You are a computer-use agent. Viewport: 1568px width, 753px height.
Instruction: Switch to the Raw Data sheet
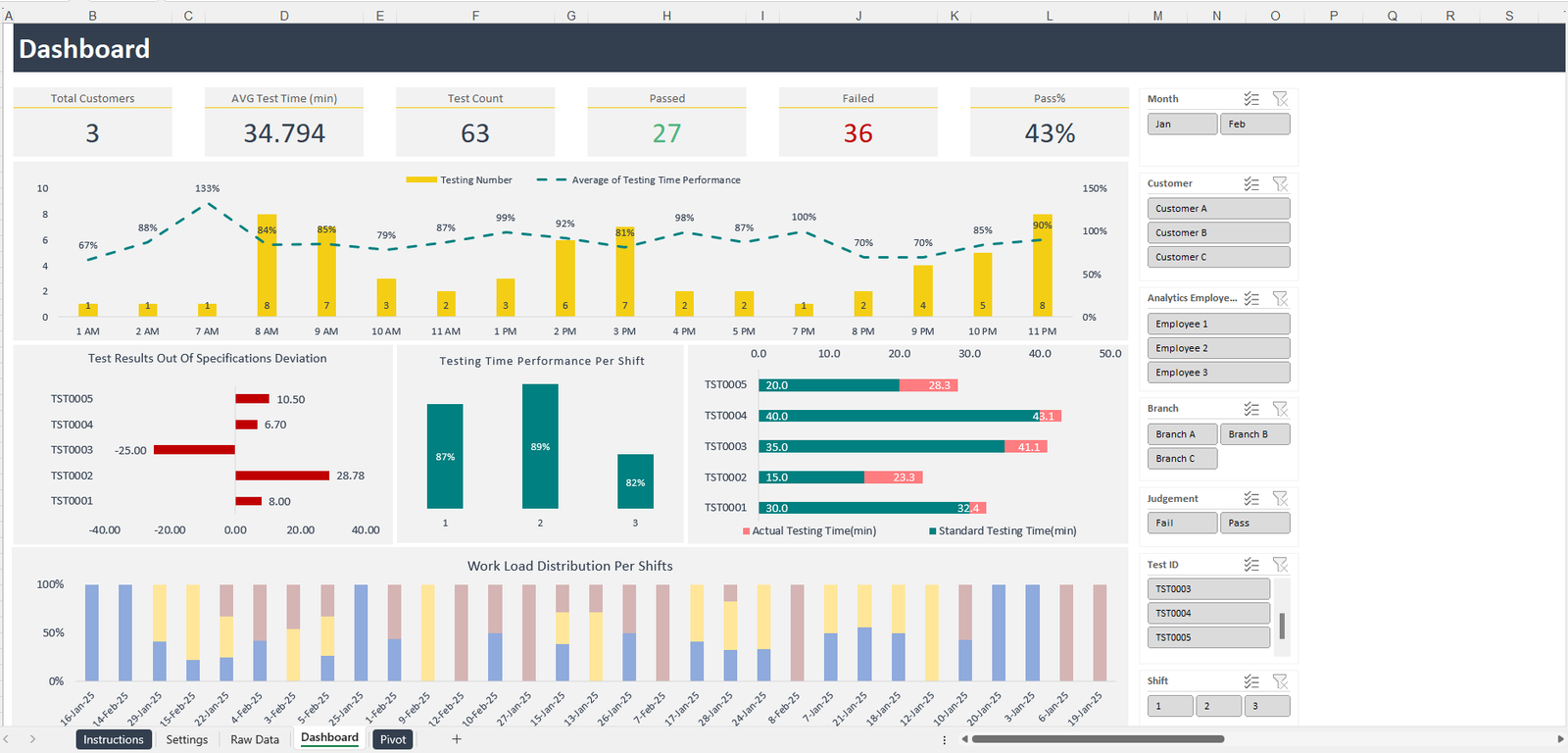click(255, 739)
